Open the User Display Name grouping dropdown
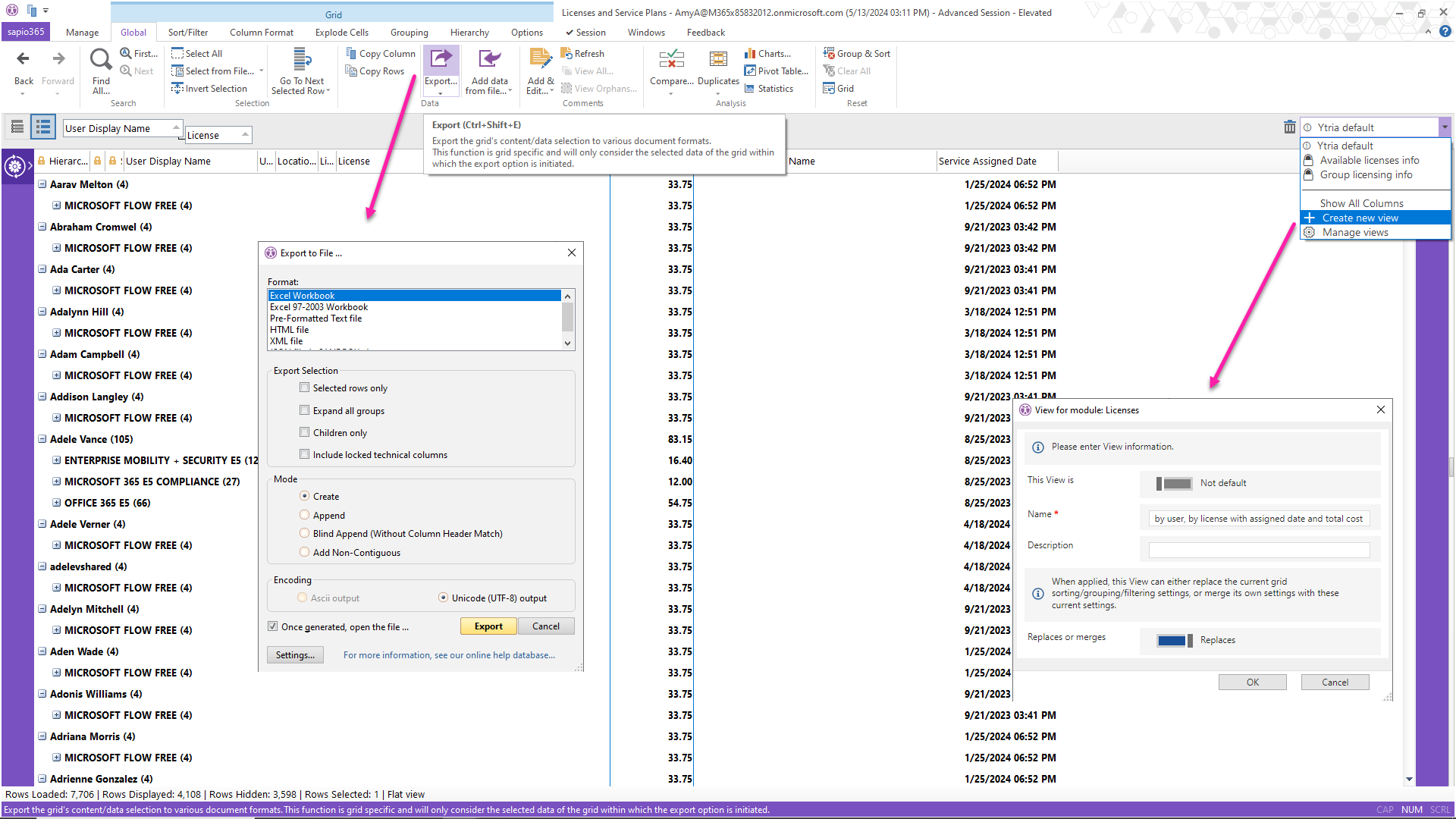Image resolution: width=1456 pixels, height=819 pixels. pyautogui.click(x=176, y=127)
